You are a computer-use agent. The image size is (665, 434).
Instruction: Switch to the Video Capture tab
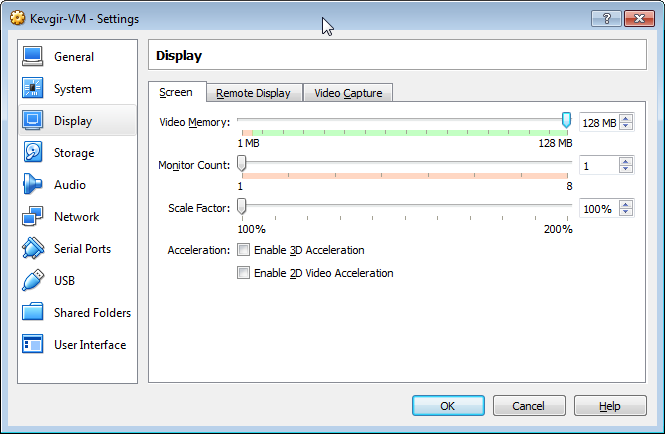tap(347, 93)
